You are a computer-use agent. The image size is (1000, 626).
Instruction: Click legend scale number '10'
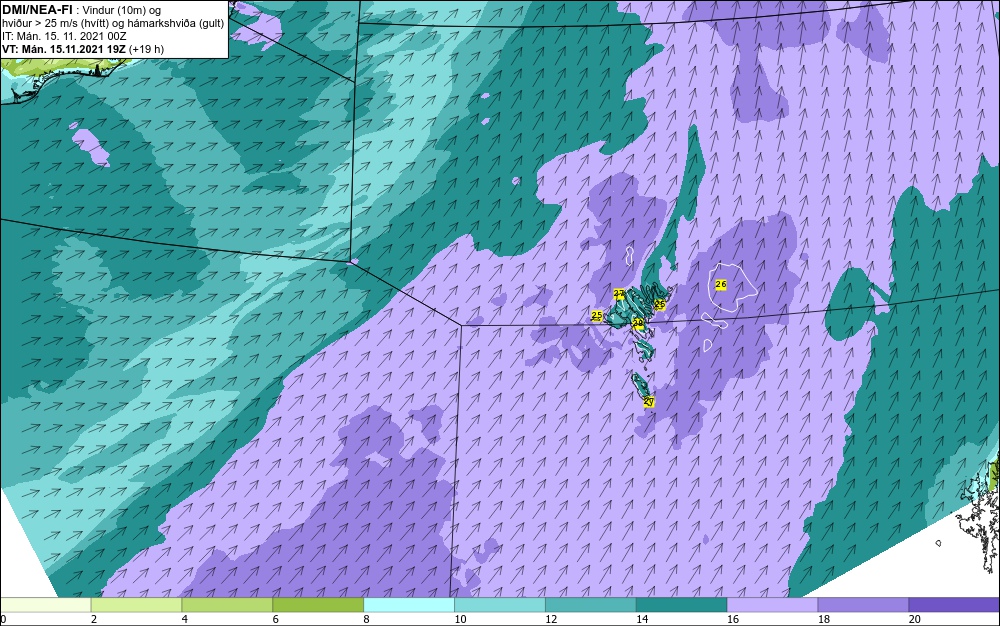tap(460, 619)
